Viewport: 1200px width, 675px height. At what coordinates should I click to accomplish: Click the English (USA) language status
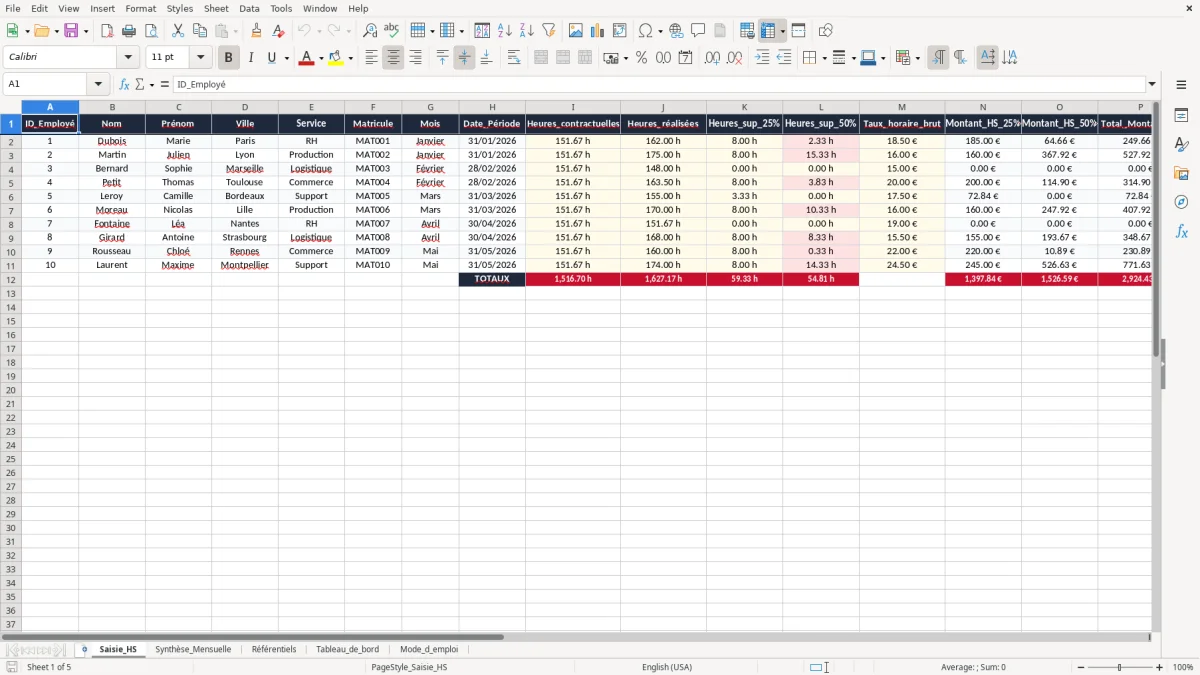(x=667, y=667)
